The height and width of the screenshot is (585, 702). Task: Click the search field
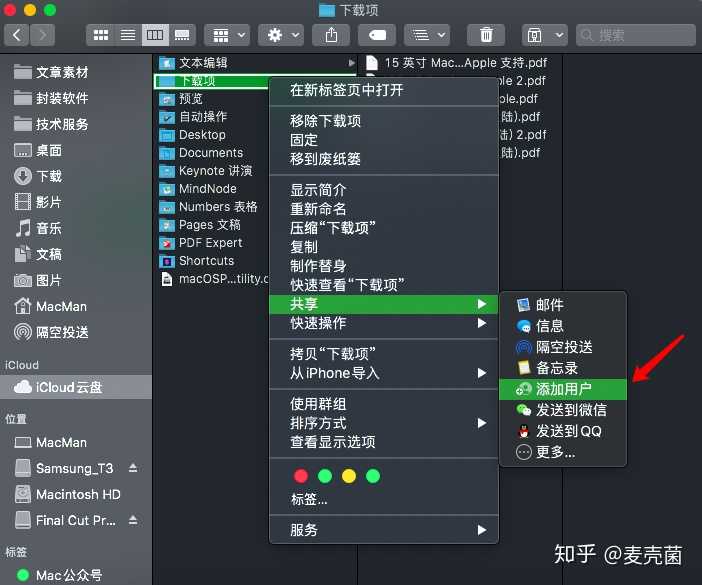click(x=636, y=35)
